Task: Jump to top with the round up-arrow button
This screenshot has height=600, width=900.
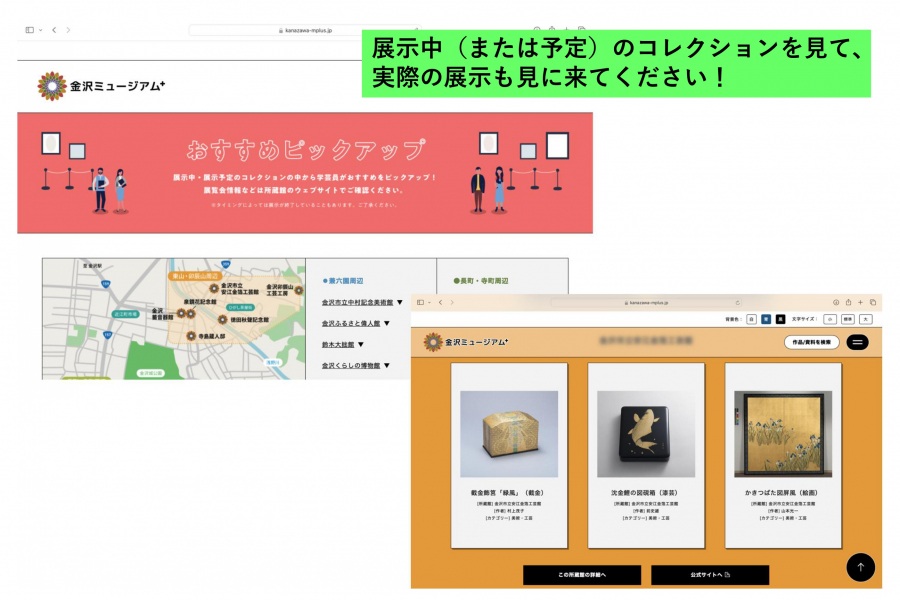Action: click(860, 567)
